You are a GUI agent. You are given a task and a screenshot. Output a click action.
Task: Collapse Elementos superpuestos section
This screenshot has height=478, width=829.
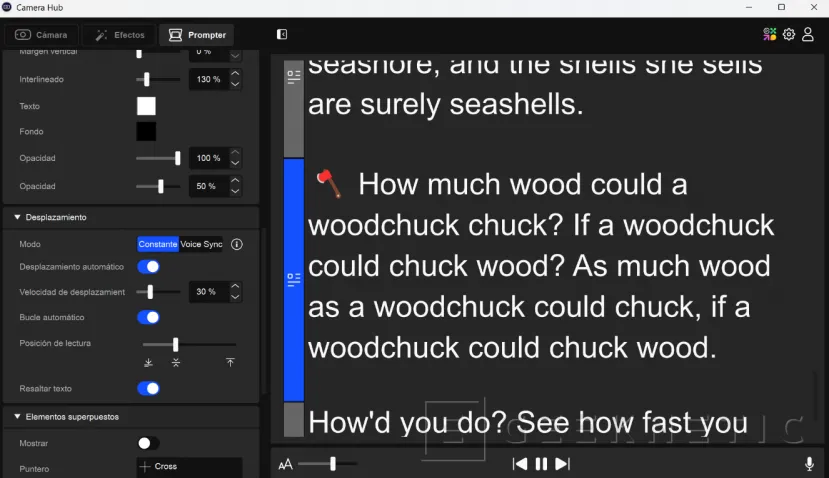[x=17, y=416]
